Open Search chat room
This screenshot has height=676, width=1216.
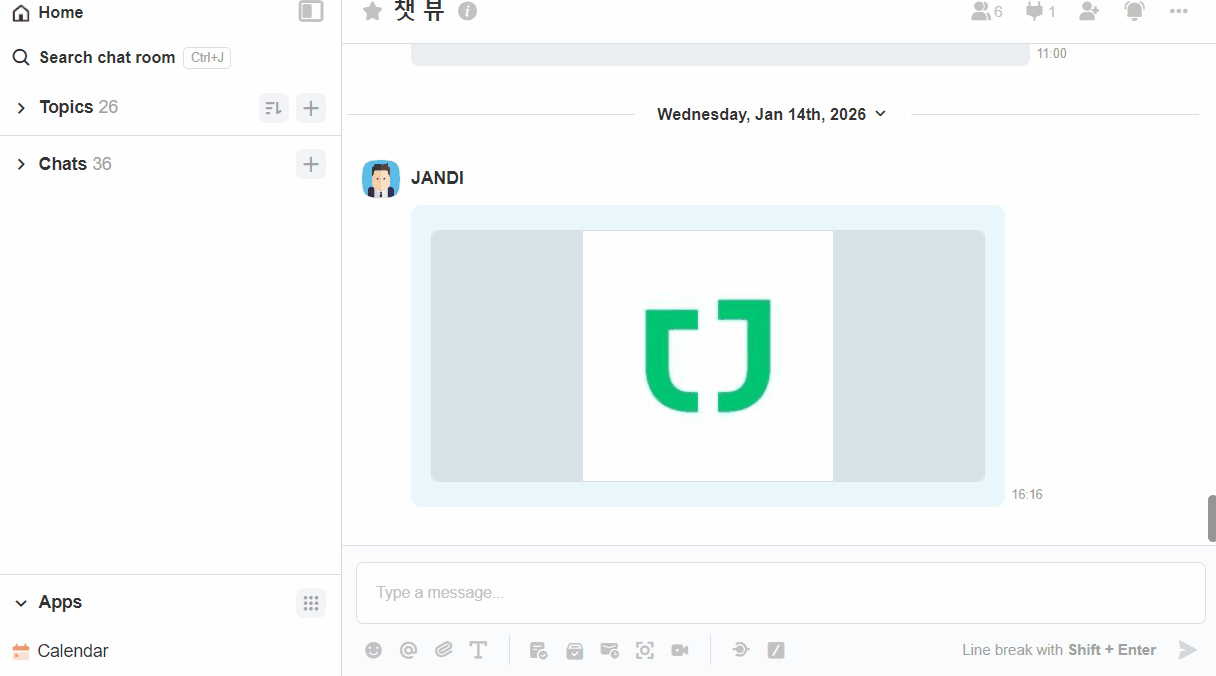[107, 58]
